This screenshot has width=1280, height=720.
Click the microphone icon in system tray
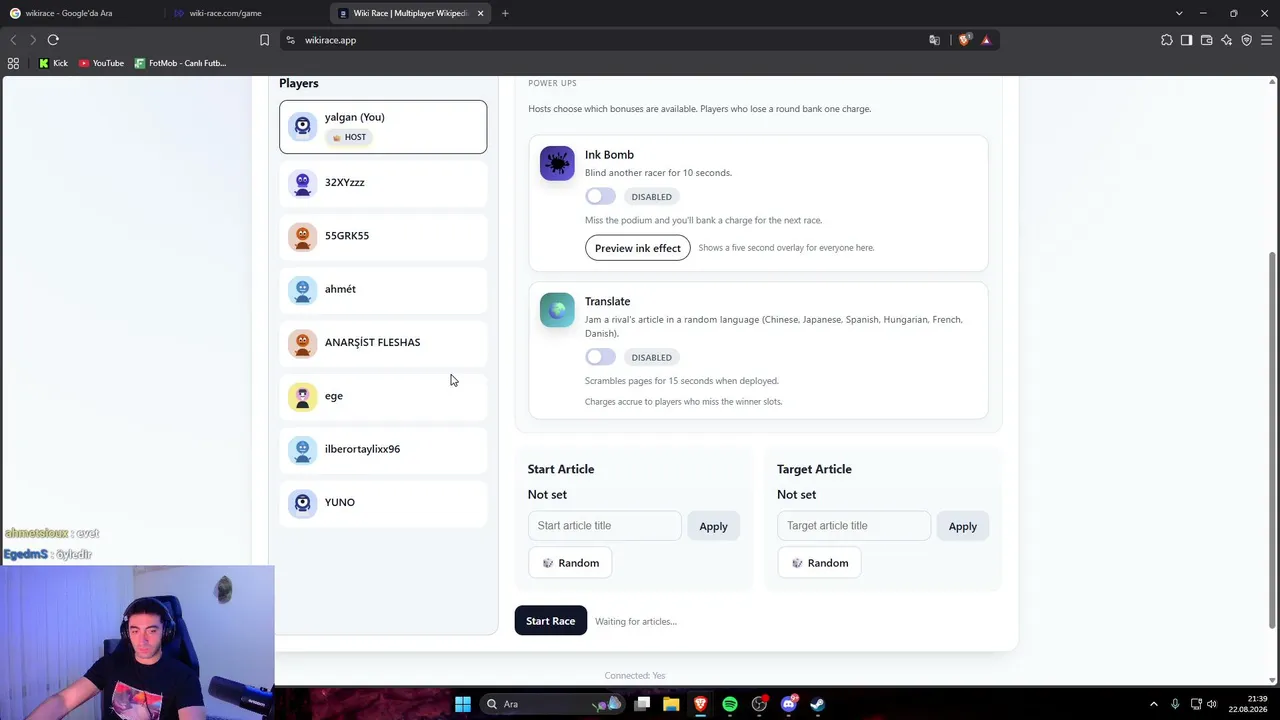tap(1175, 704)
